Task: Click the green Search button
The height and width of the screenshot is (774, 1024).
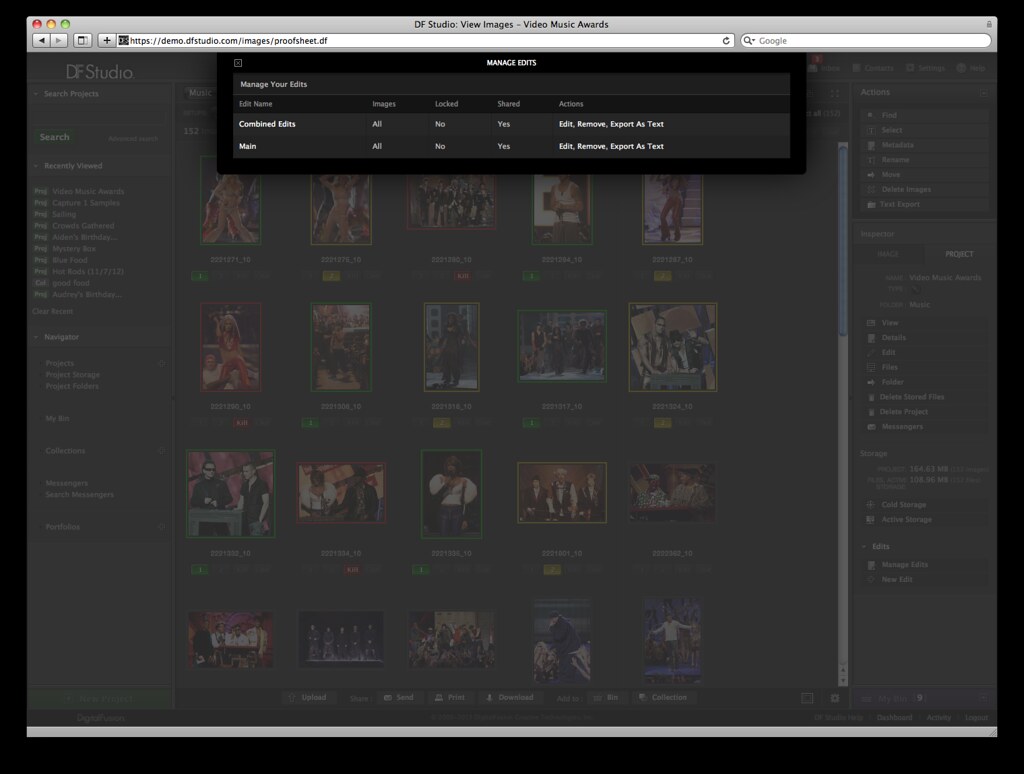Action: pyautogui.click(x=54, y=137)
